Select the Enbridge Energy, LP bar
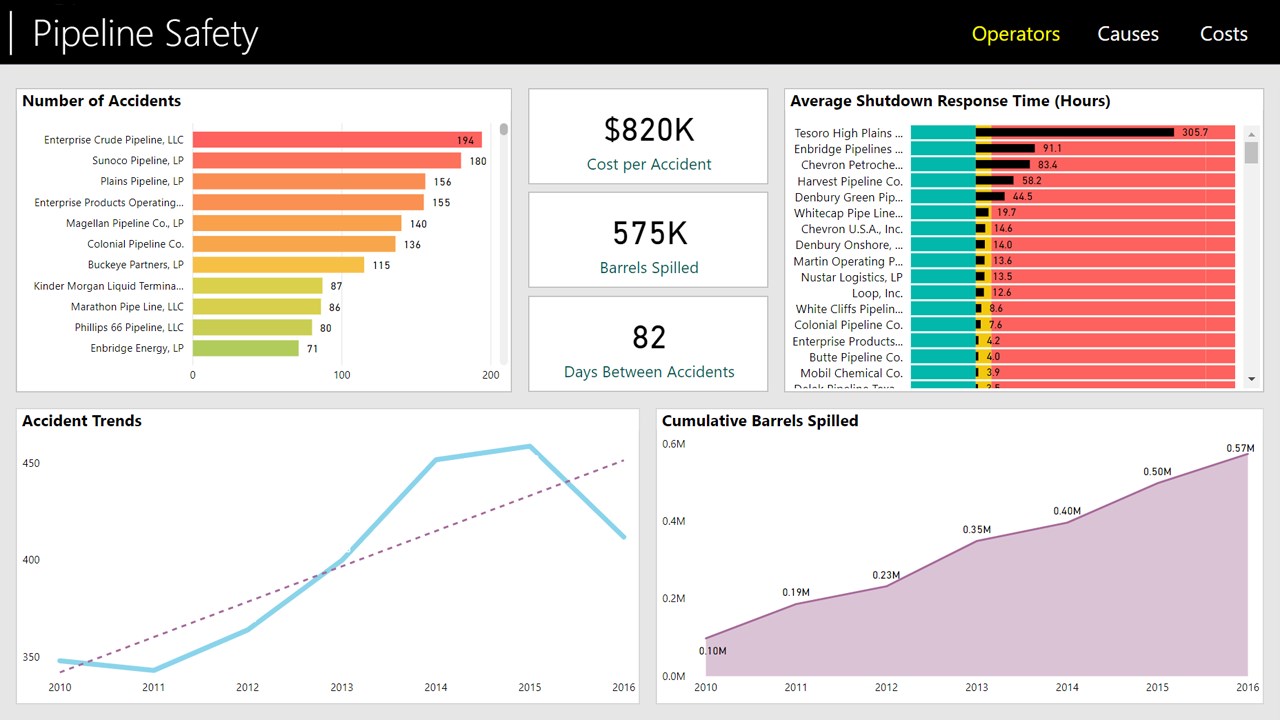The image size is (1280, 720). click(x=246, y=348)
